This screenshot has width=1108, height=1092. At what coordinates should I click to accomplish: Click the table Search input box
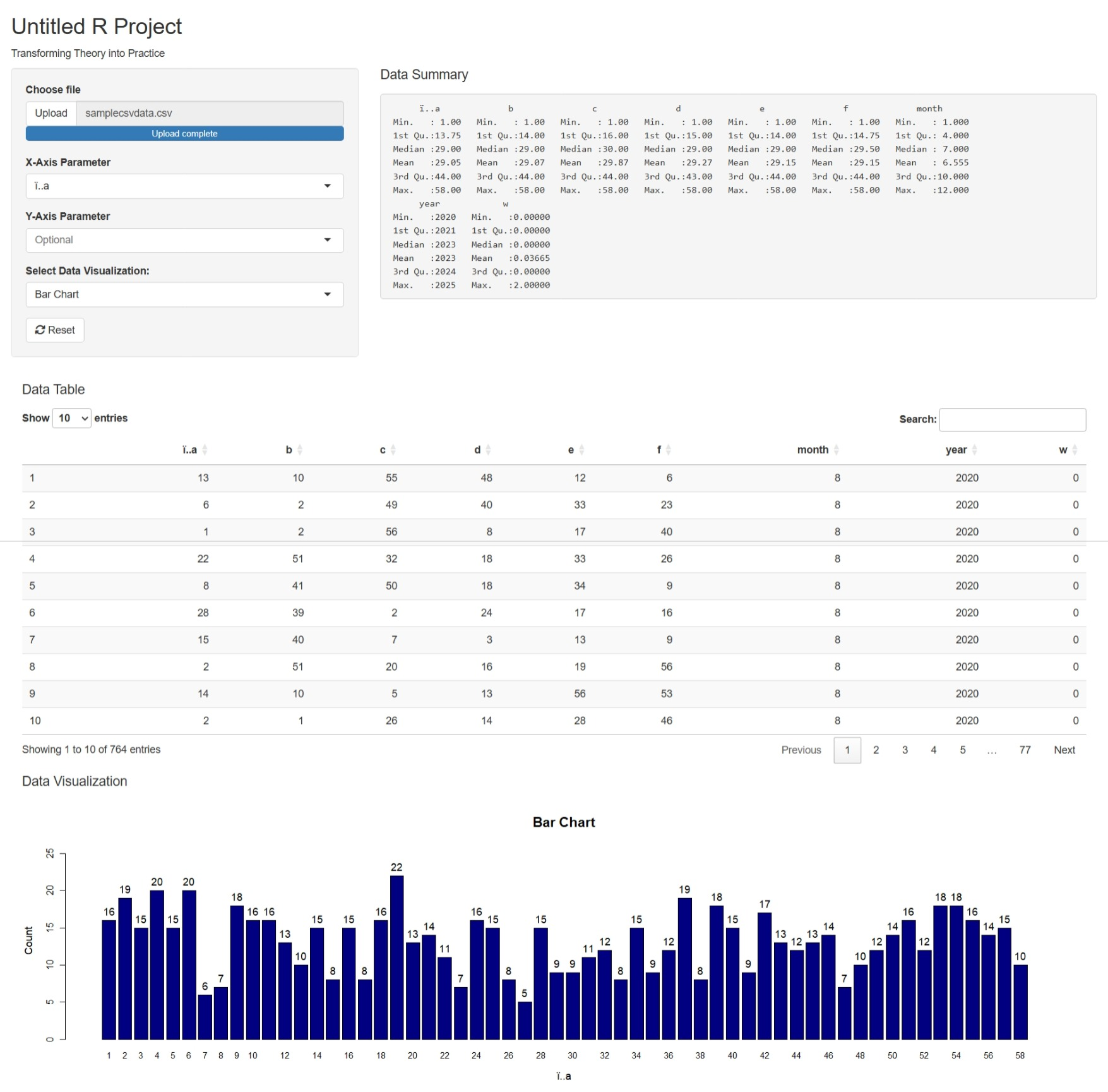coord(1012,419)
